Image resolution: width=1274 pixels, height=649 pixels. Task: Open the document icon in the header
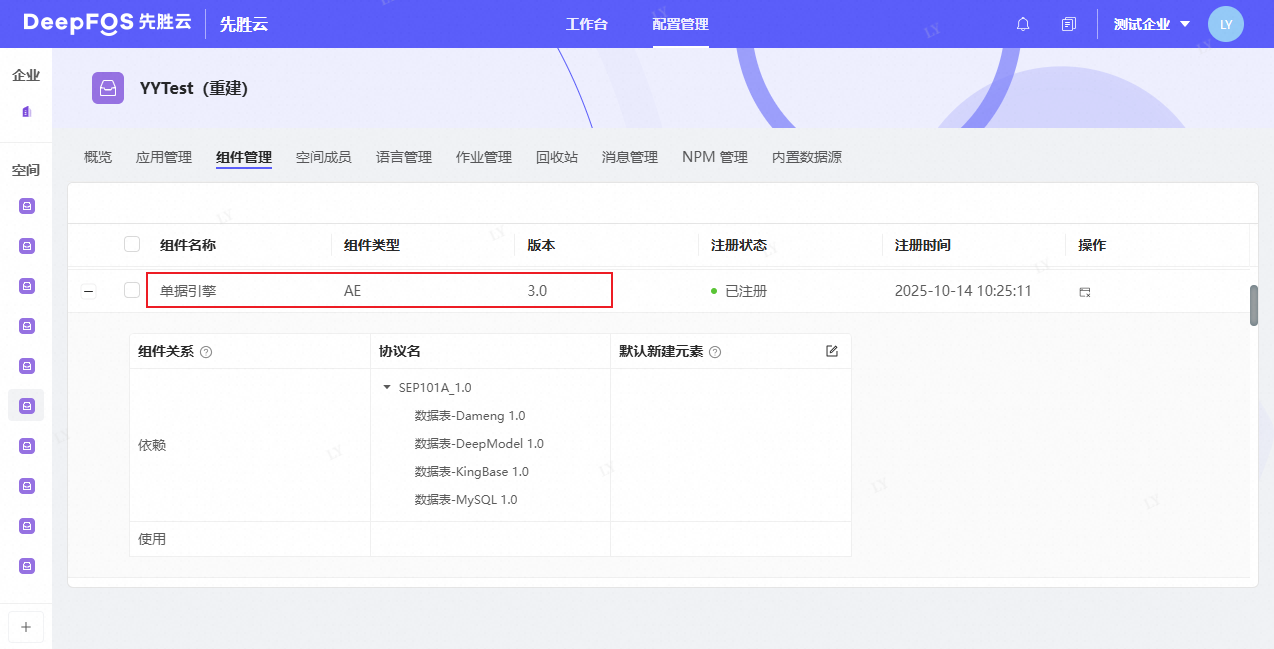pos(1069,24)
